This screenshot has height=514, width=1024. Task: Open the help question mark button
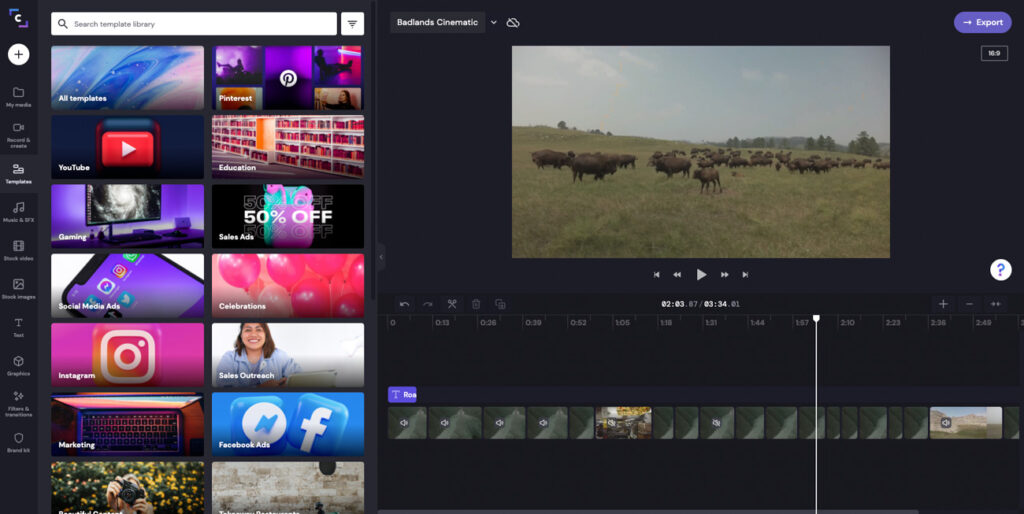click(x=1000, y=269)
